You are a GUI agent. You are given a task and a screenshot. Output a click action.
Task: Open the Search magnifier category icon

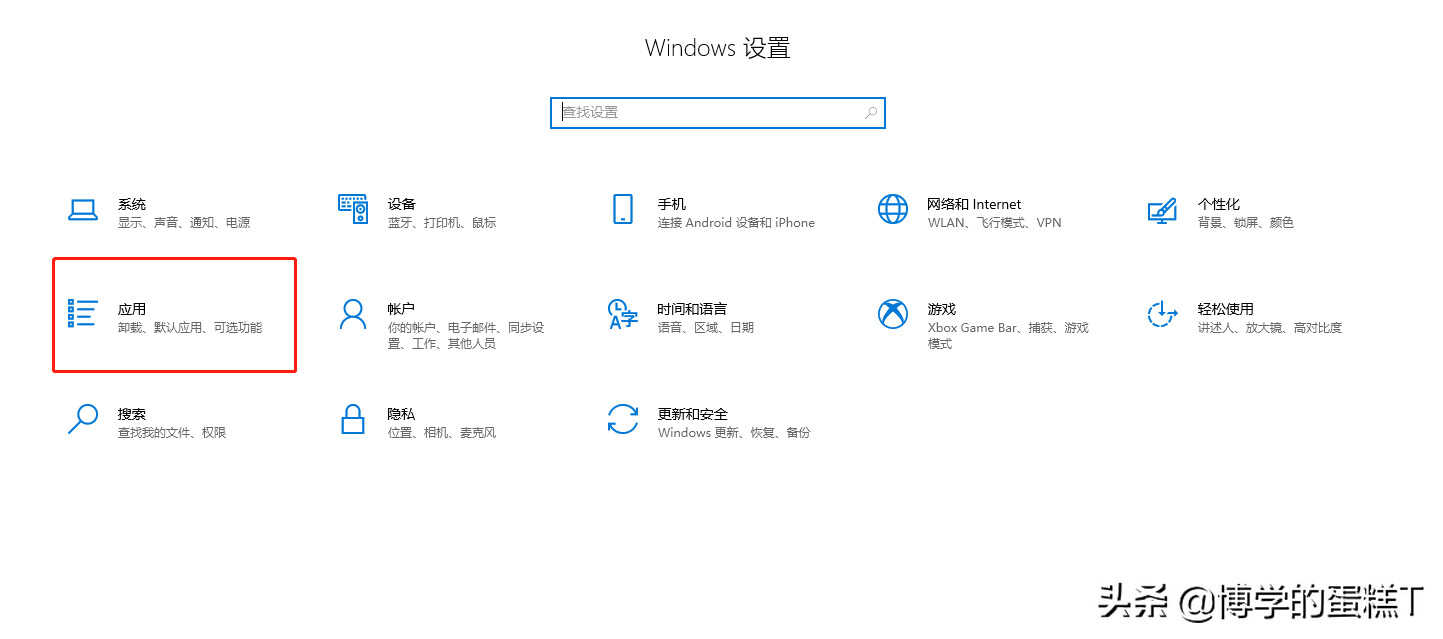point(83,418)
